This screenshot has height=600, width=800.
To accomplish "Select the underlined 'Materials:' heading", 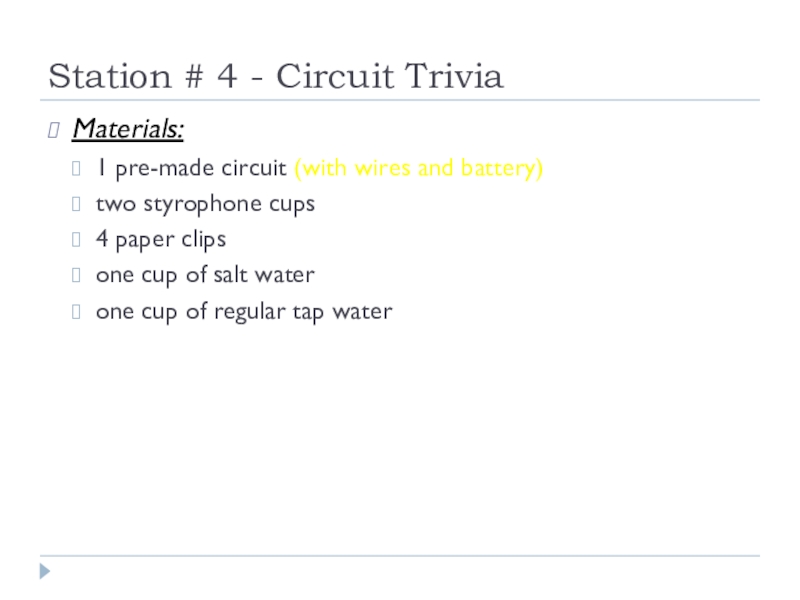I will tap(129, 129).
